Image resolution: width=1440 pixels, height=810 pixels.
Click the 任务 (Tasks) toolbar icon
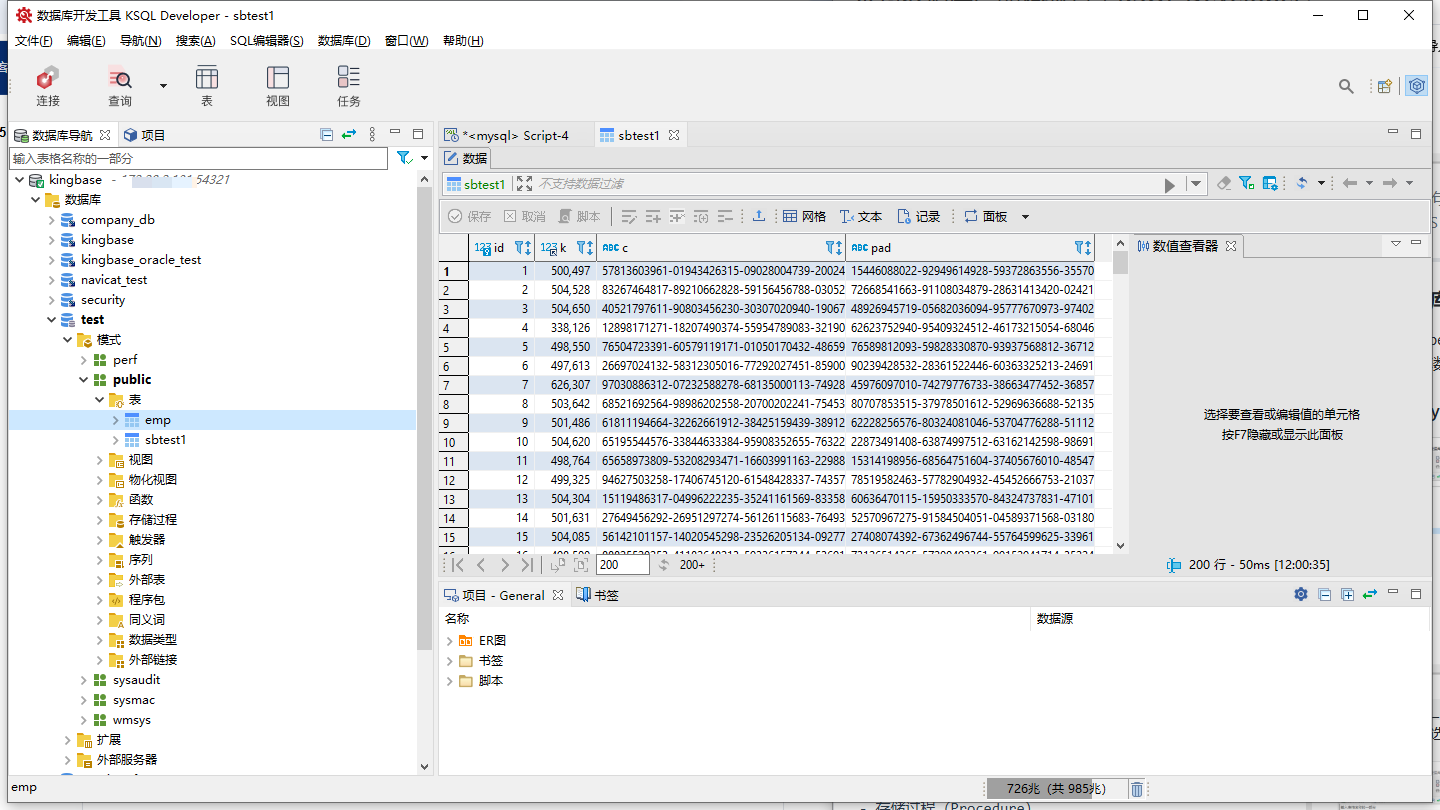pos(348,86)
